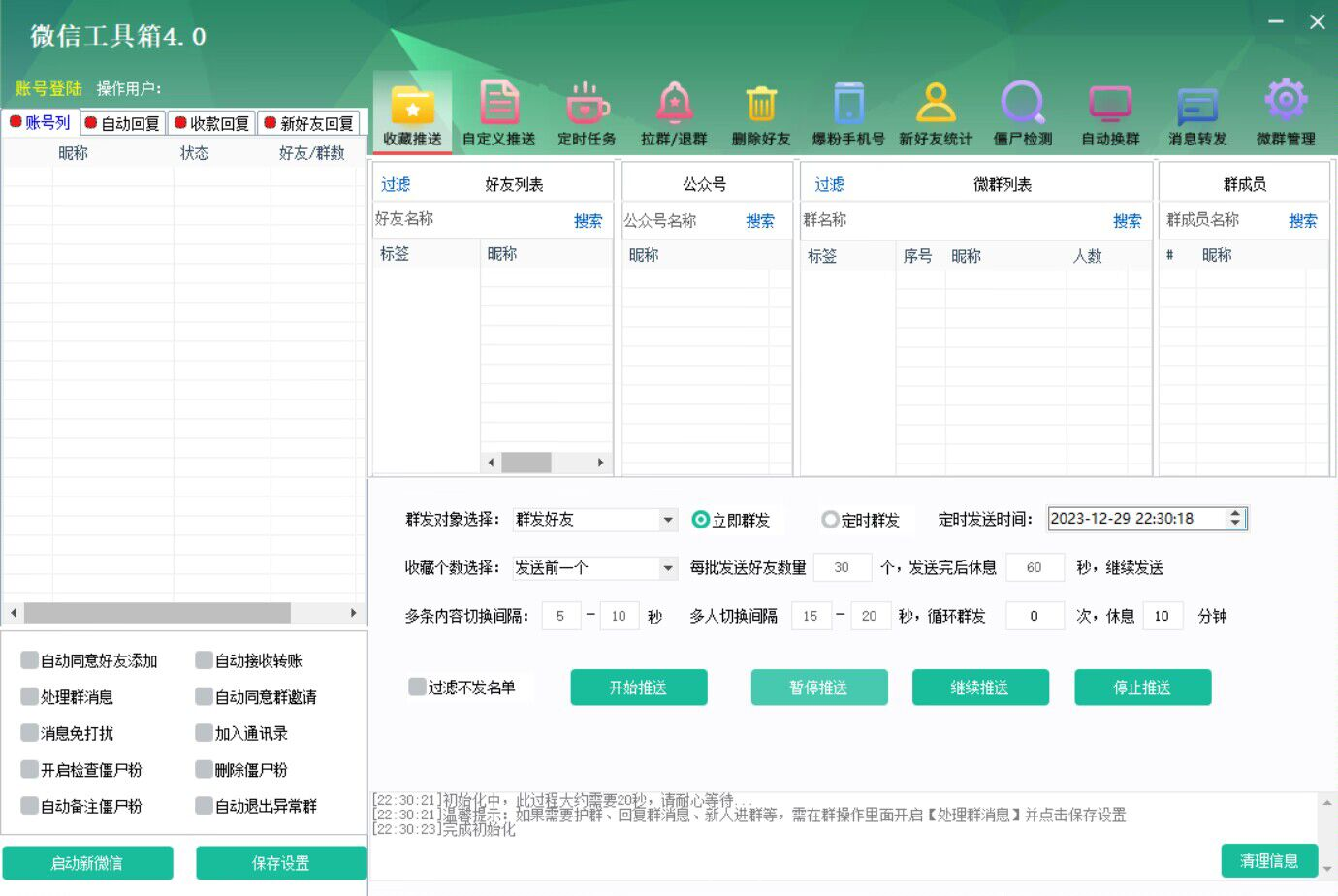Click the 搜索 link beside 好友名称

pyautogui.click(x=587, y=220)
